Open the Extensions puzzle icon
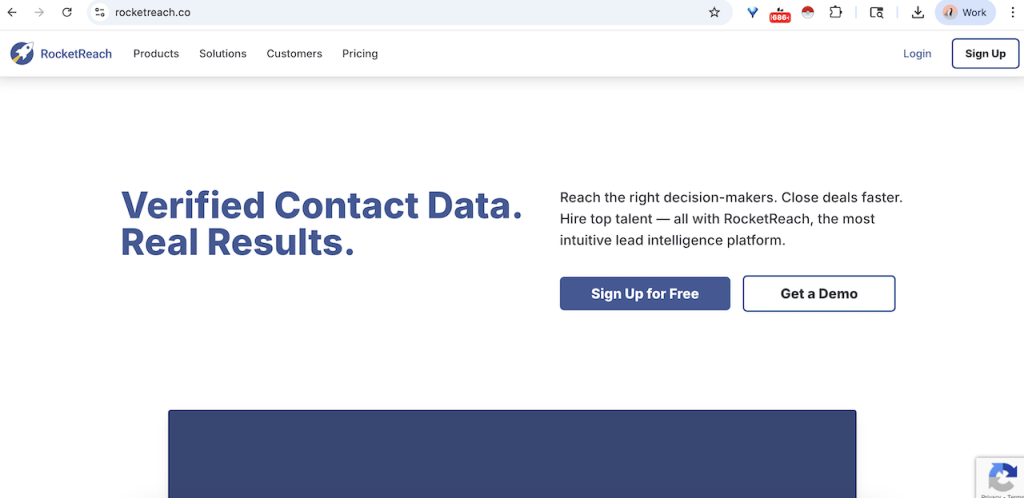Viewport: 1024px width, 498px height. [836, 13]
